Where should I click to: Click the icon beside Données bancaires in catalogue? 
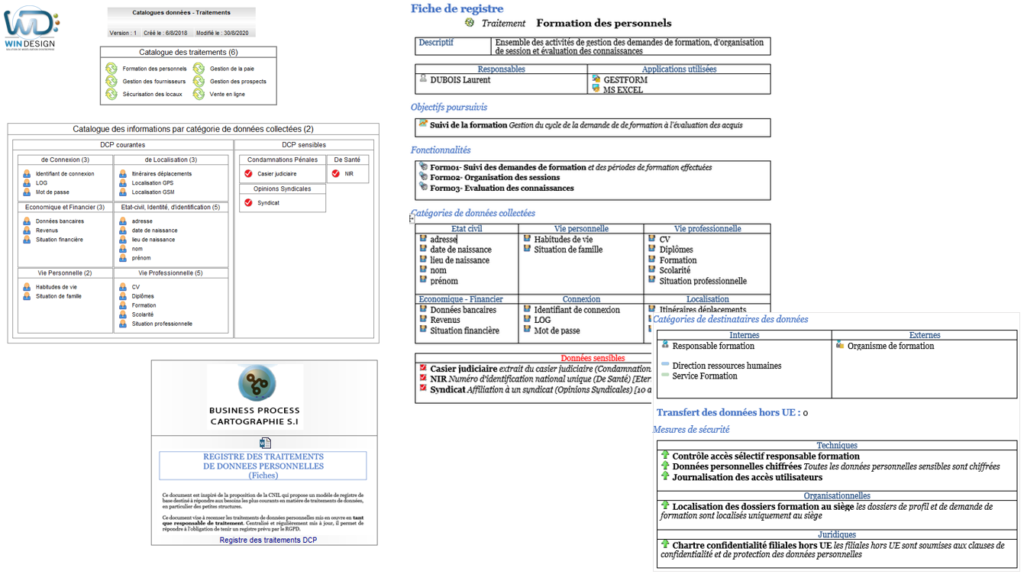coord(27,221)
